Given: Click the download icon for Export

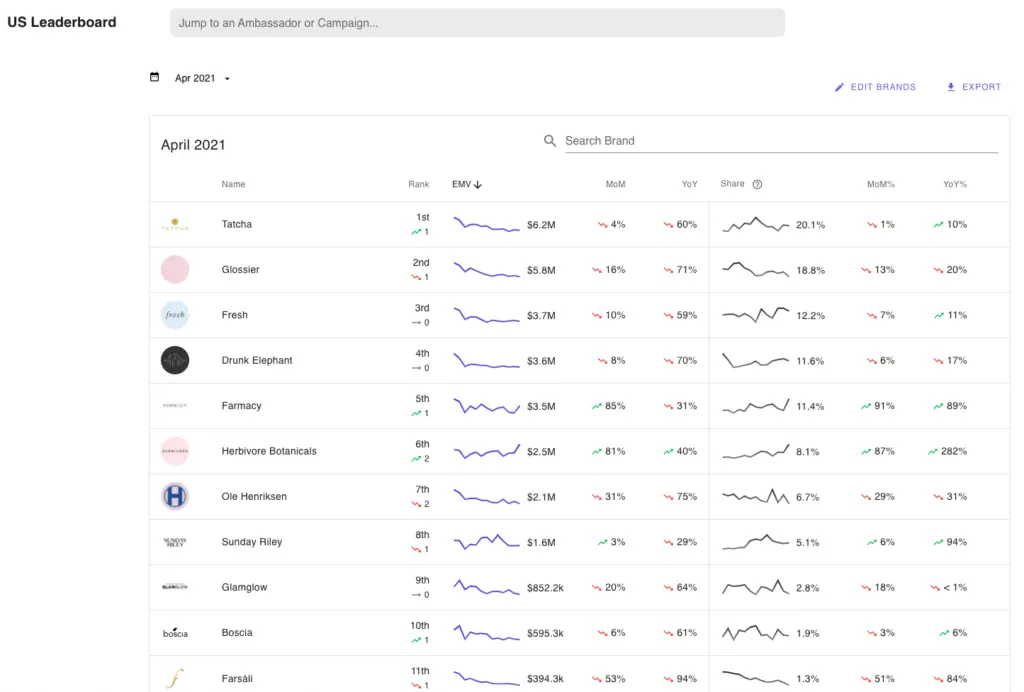Looking at the screenshot, I should coord(951,87).
